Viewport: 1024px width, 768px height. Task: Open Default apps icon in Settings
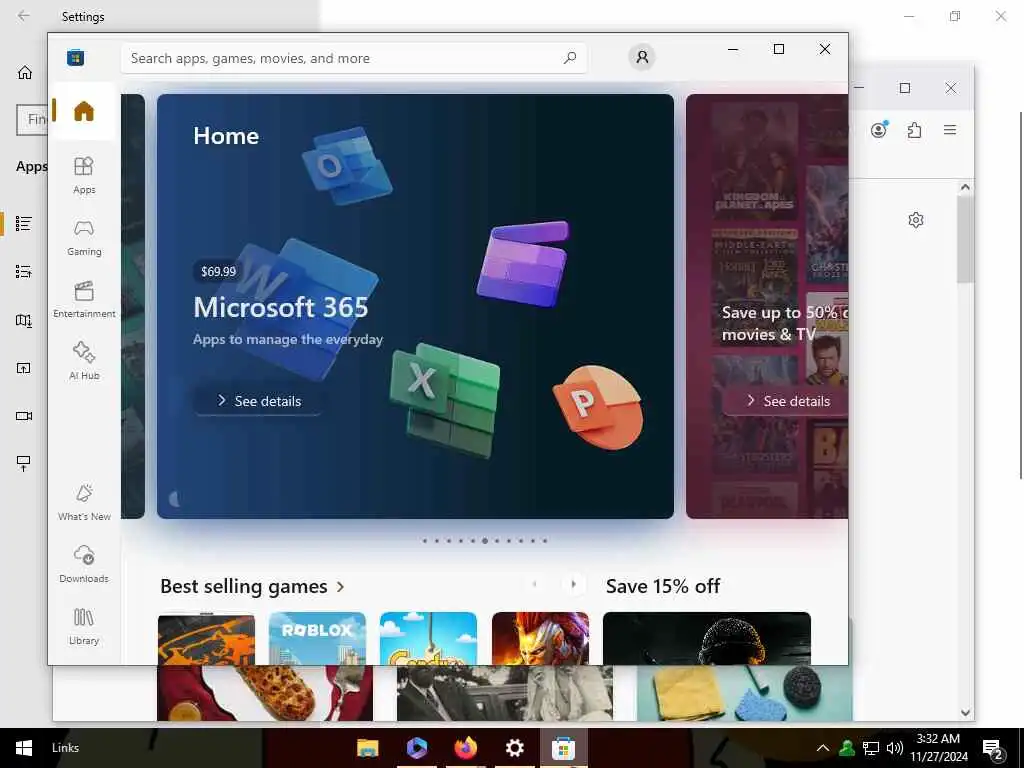point(24,271)
